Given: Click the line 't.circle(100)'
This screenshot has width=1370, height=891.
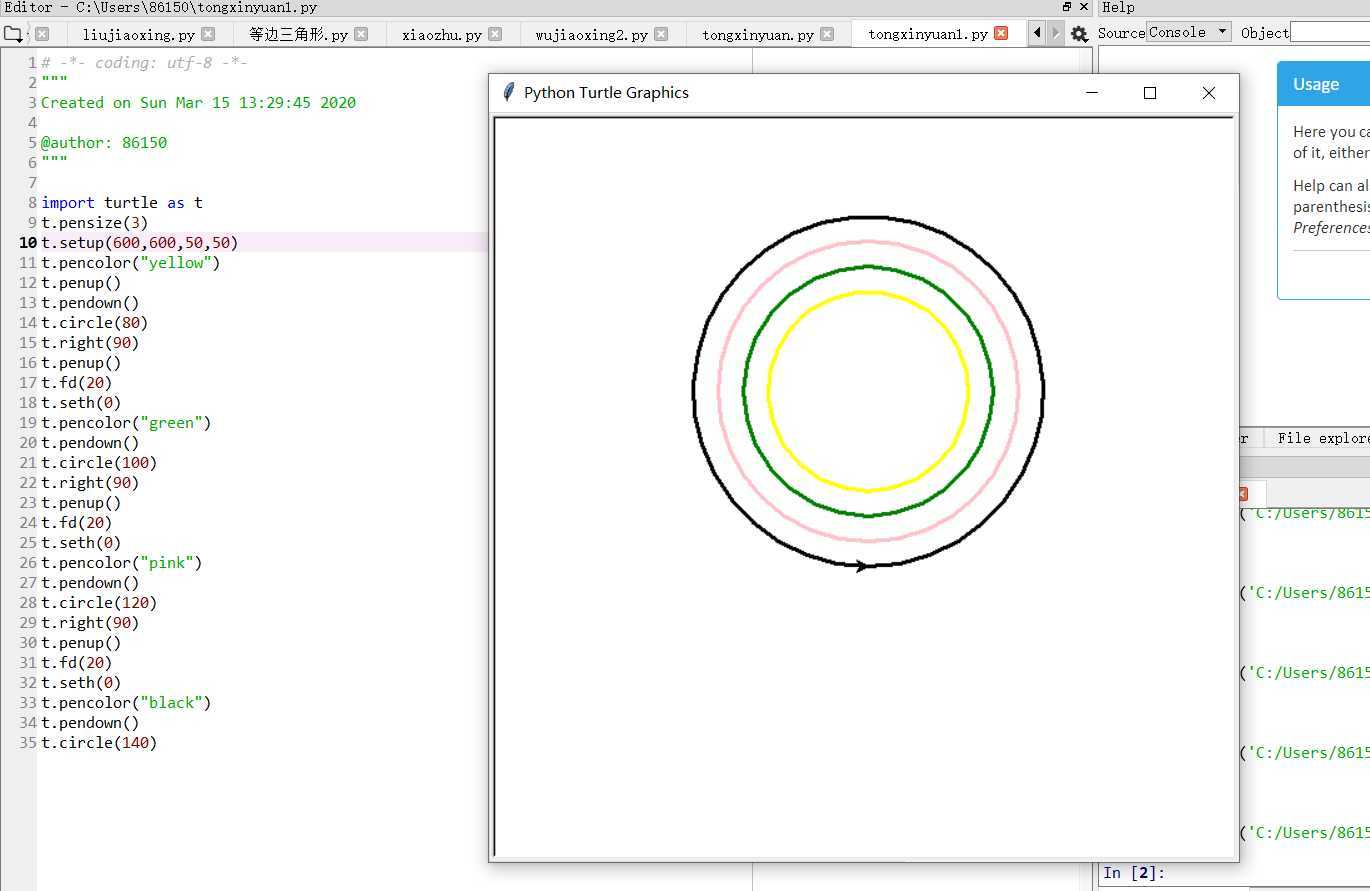Looking at the screenshot, I should click(99, 462).
